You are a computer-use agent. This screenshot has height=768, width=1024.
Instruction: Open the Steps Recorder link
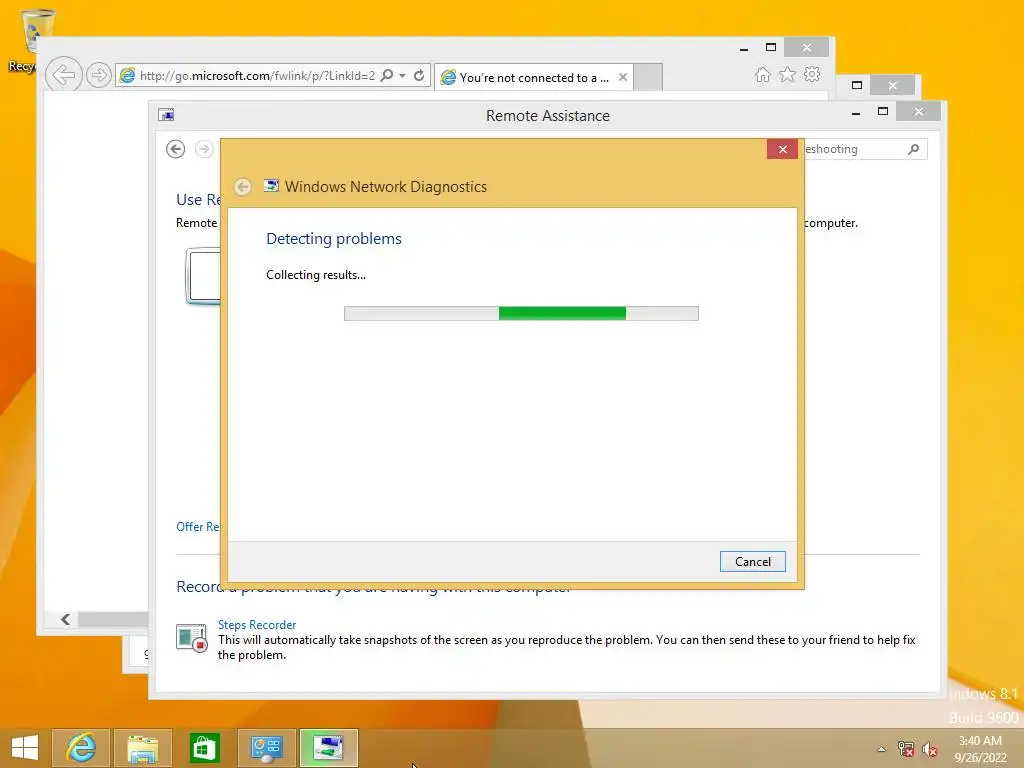[x=257, y=625]
